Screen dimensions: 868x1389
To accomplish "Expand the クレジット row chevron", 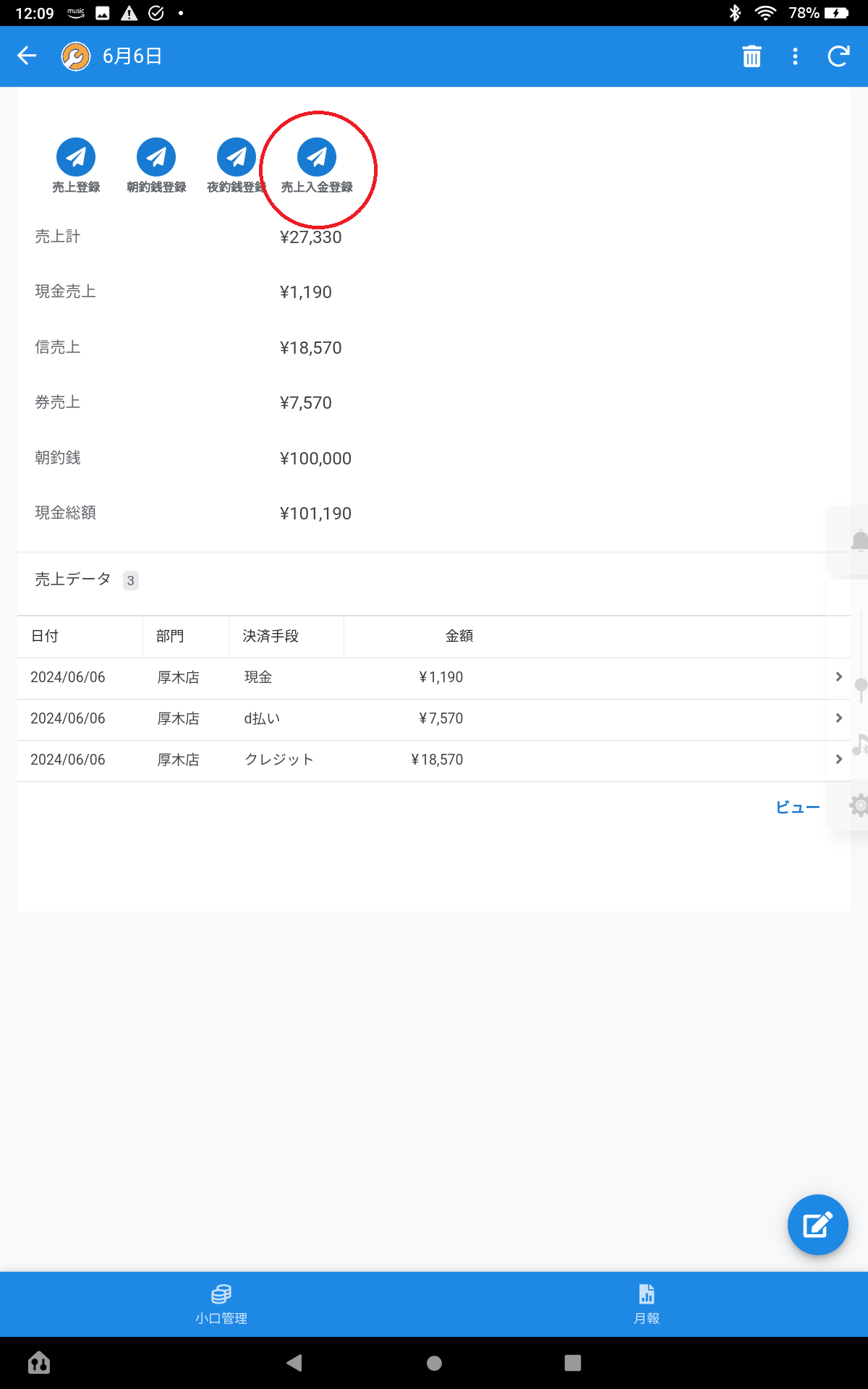I will point(838,760).
